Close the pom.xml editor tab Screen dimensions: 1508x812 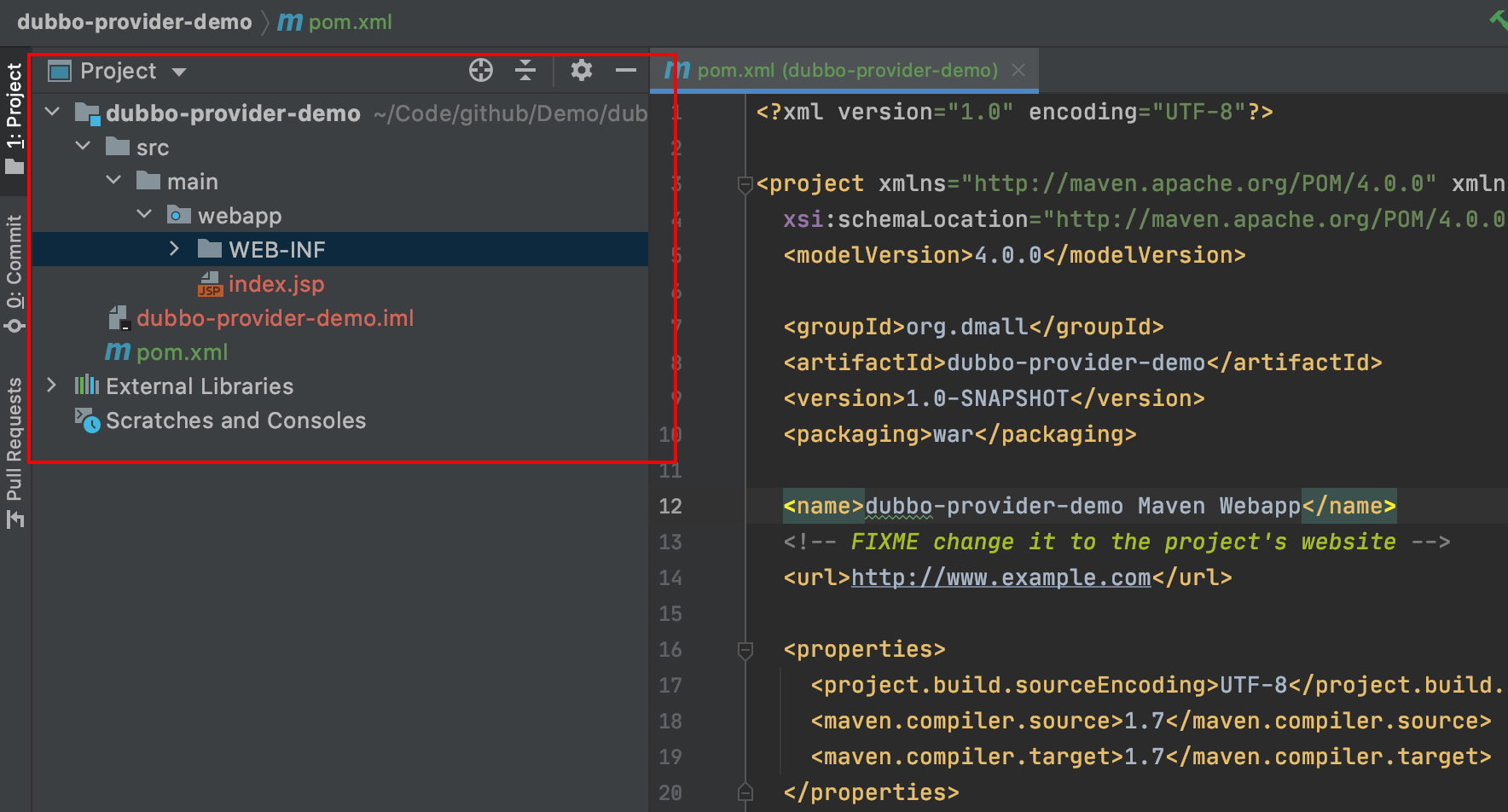click(1018, 70)
